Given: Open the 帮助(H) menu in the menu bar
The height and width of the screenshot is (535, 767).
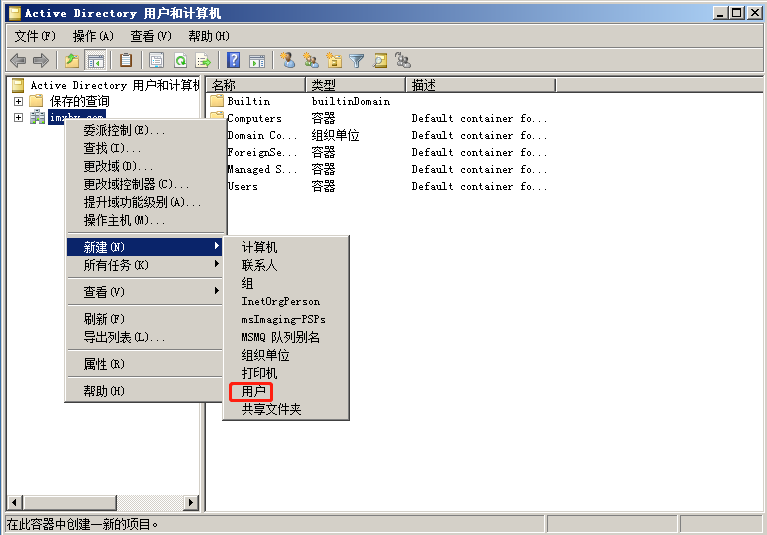Looking at the screenshot, I should [x=209, y=36].
